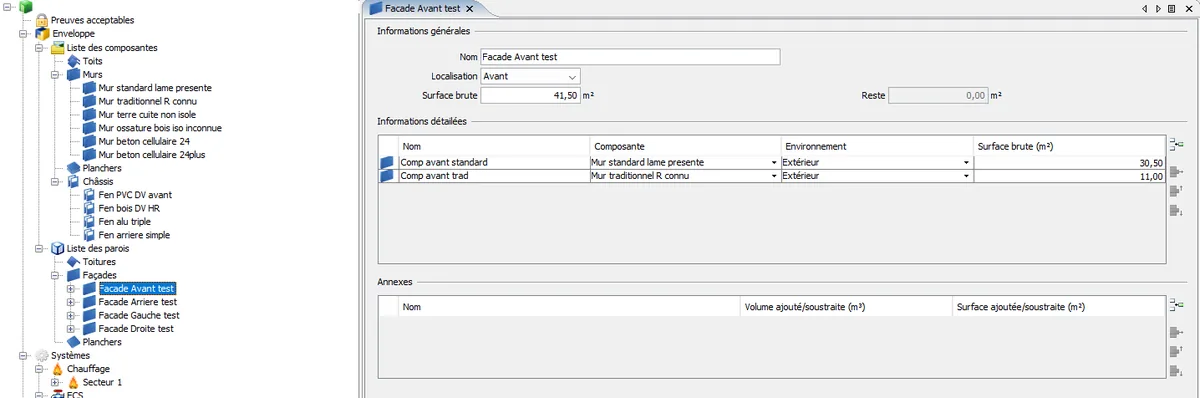Click the next tab arrow in editor header
Screen dimensions: 1200x398
[x=1158, y=8]
